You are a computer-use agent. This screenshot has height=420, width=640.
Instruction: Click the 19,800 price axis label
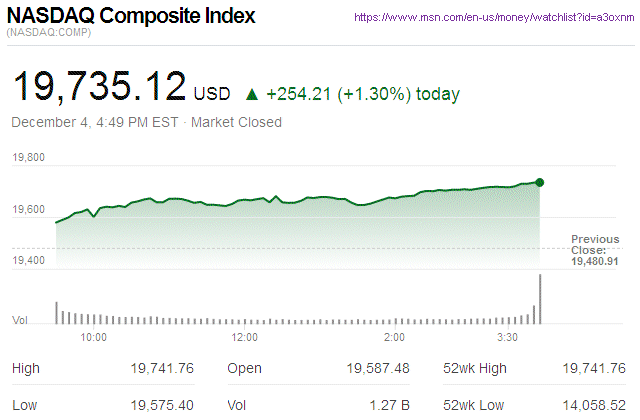pos(29,158)
